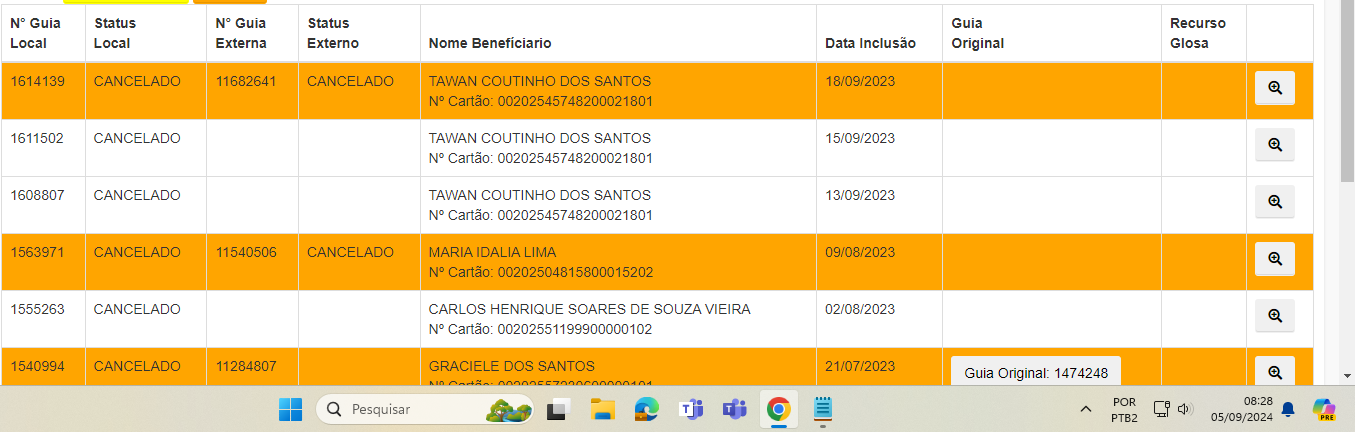Open magnifier details for guia 1614139
The image size is (1355, 432).
point(1275,88)
